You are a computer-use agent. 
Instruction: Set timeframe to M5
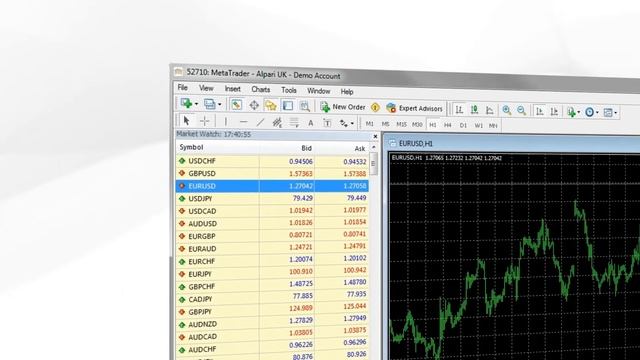click(x=385, y=124)
